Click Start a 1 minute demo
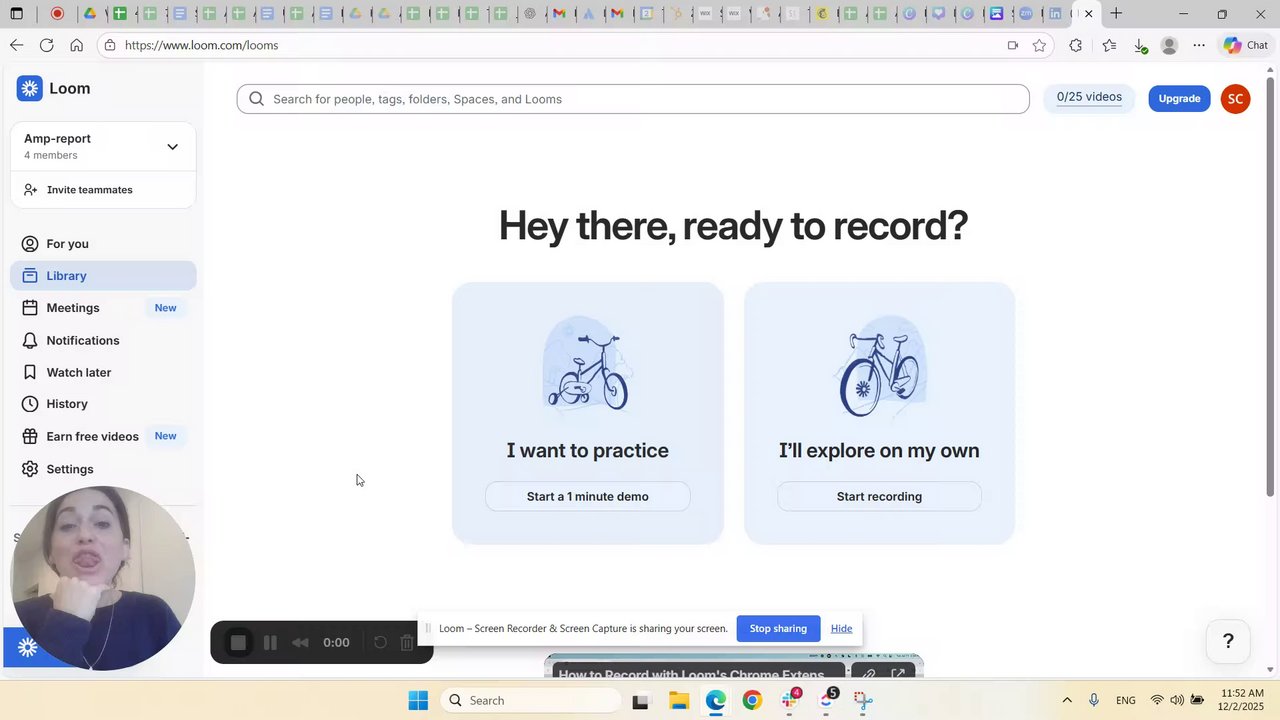Viewport: 1280px width, 720px height. click(x=588, y=496)
